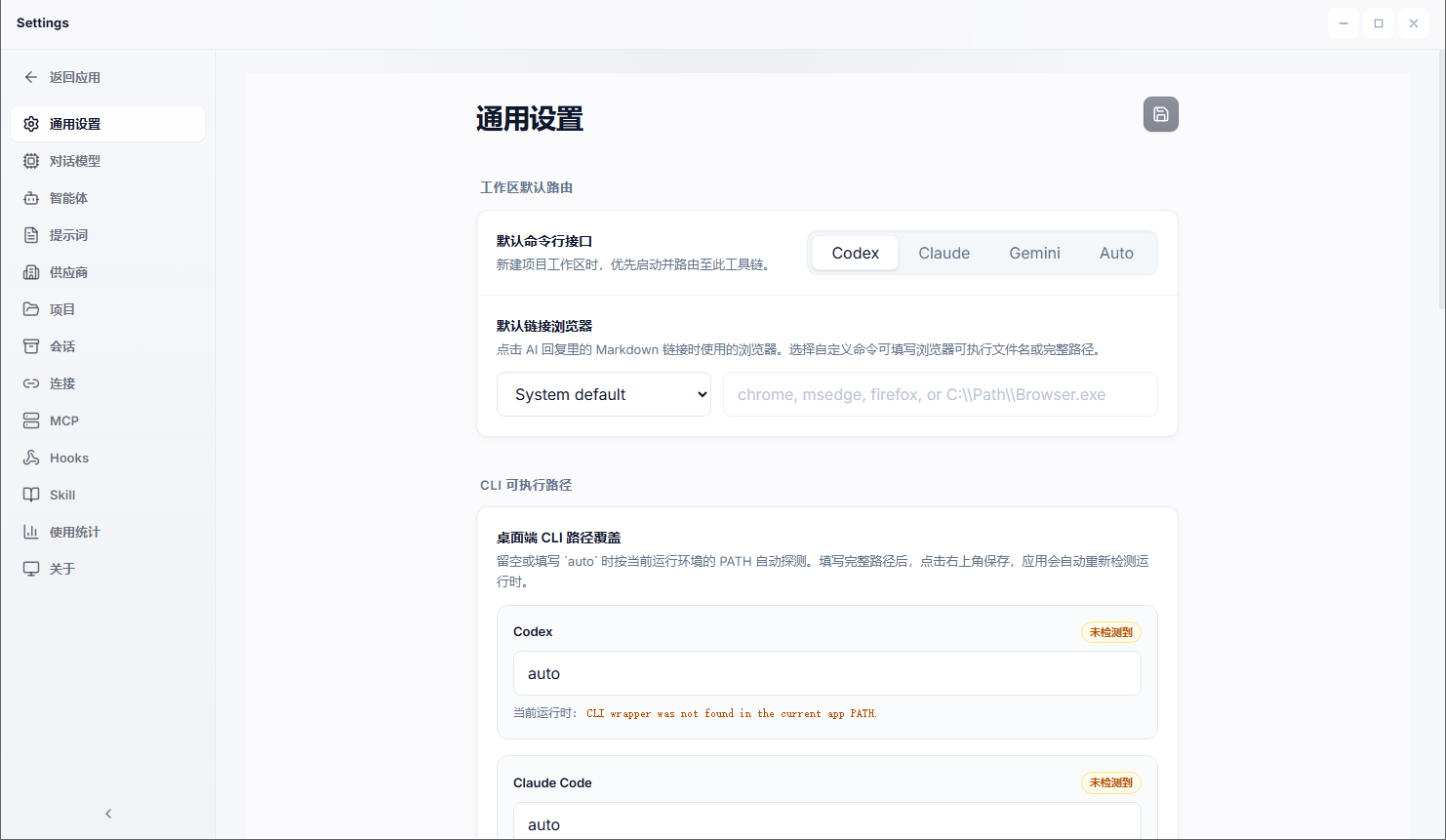Click the monitor icon for 关于
1446x840 pixels.
[x=31, y=569]
